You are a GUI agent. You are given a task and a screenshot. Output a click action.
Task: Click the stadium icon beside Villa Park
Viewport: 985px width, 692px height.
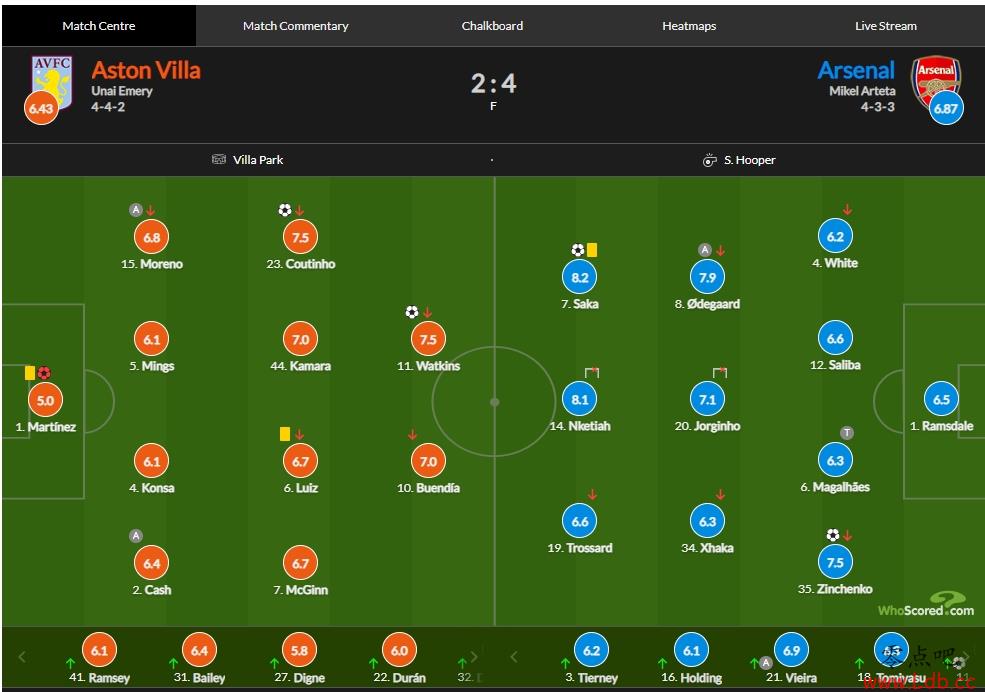coord(219,159)
